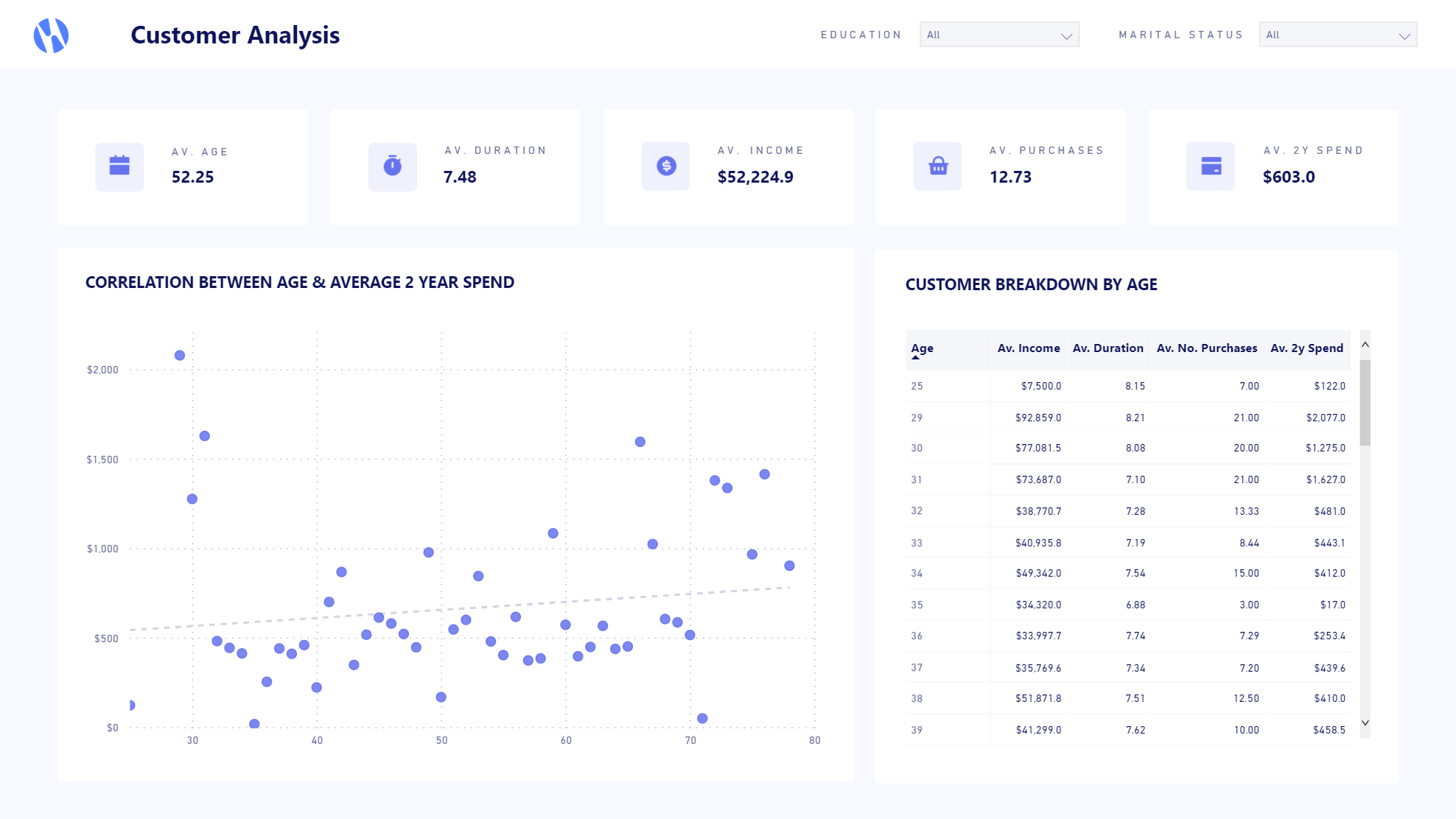Click the Av. Income value $52,224.9
This screenshot has width=1456, height=819.
coord(755,177)
